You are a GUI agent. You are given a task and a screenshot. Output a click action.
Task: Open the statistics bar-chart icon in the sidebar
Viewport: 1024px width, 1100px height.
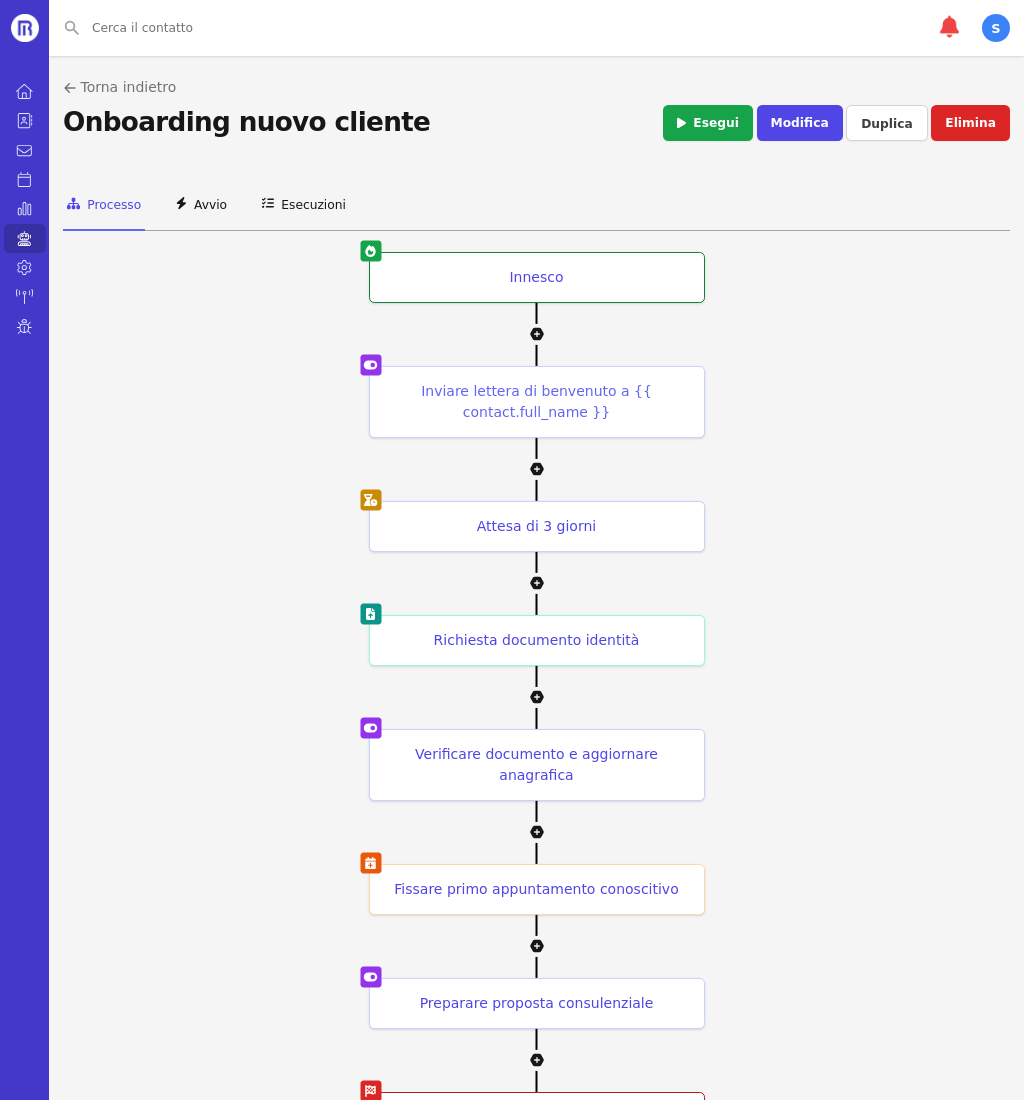24,209
